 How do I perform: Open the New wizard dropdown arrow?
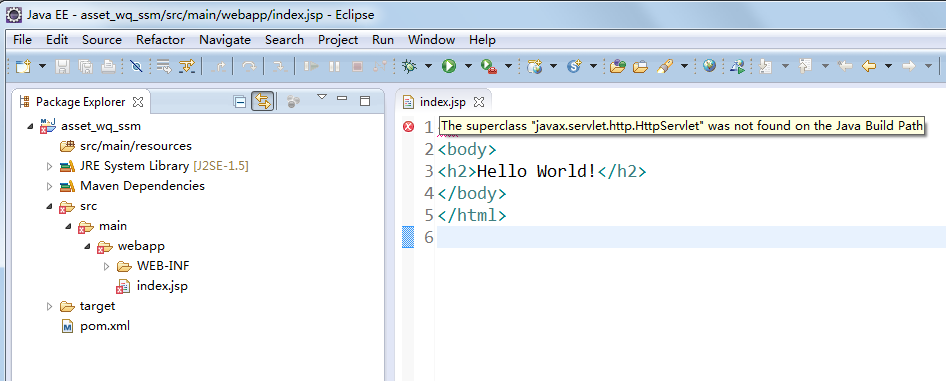point(42,66)
